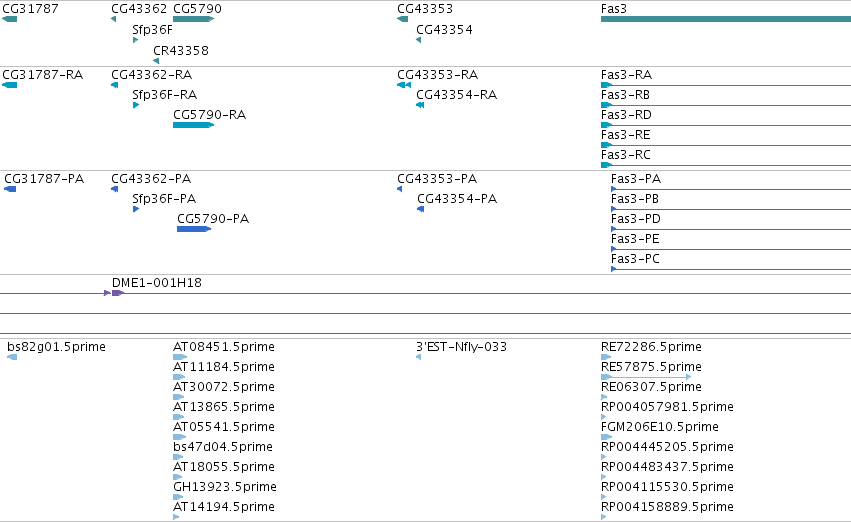Select the CG43354-RA transcript label
The image size is (851, 522).
click(456, 94)
